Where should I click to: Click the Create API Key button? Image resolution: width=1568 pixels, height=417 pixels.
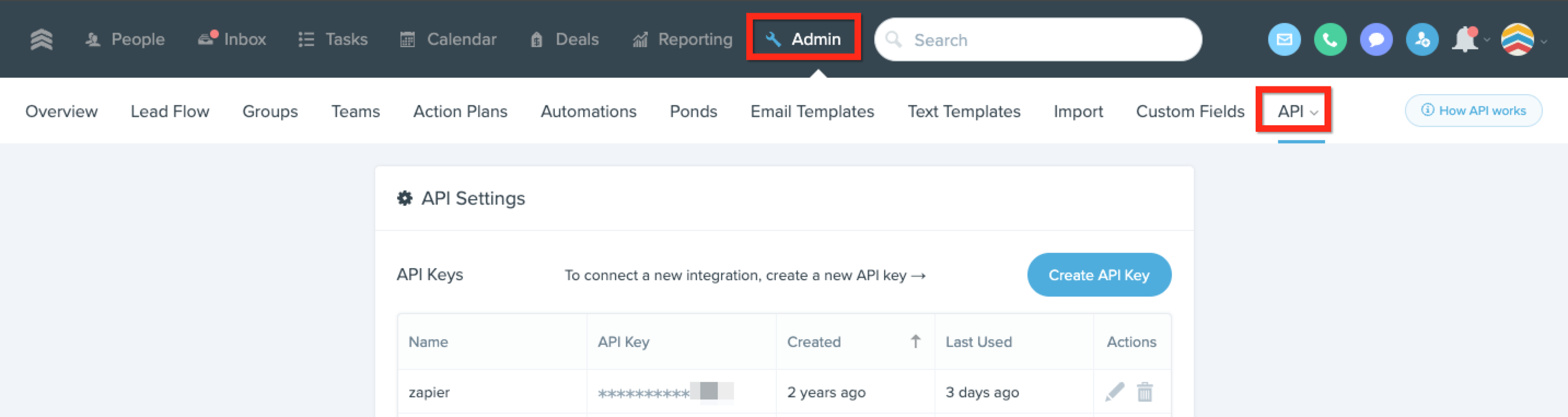[1099, 275]
